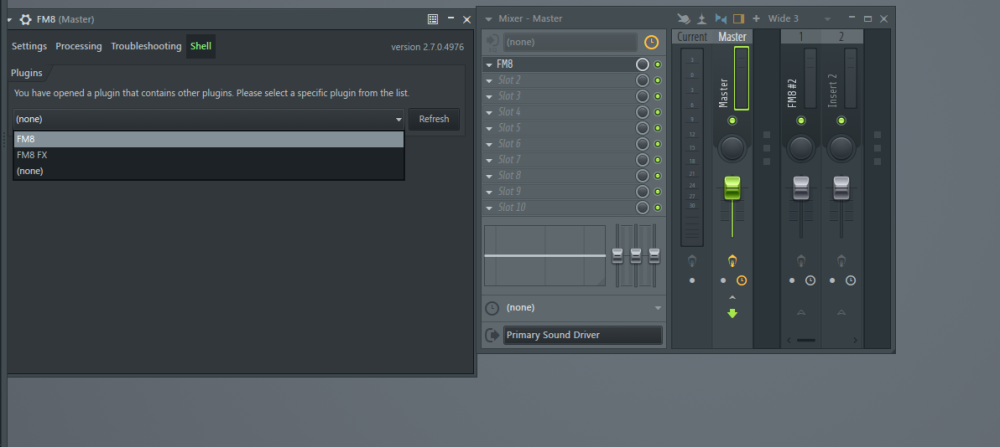This screenshot has width=1000, height=447.
Task: Click the Primary Sound Driver output field
Action: coord(583,335)
